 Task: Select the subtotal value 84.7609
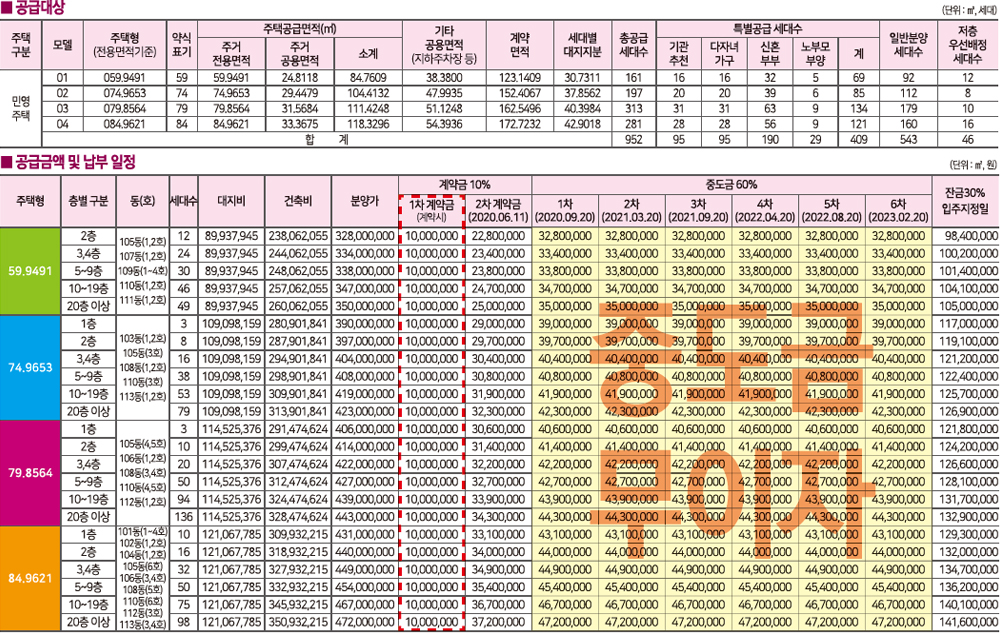coord(368,78)
